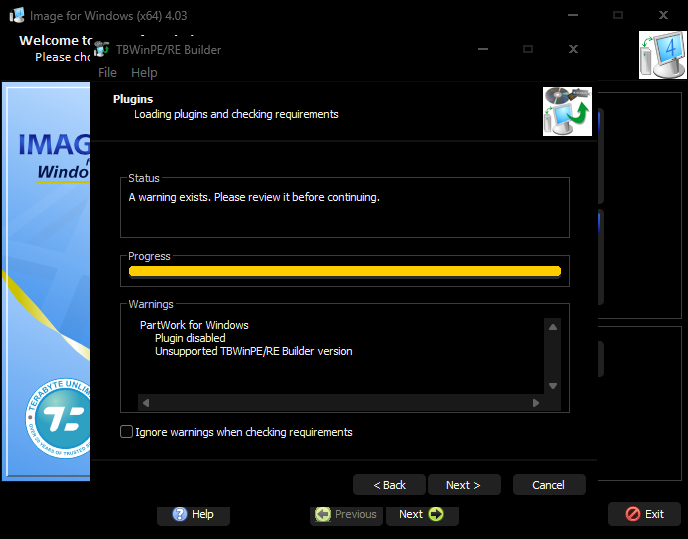Minimize the TBWinPE/RE Builder window
Image resolution: width=688 pixels, height=539 pixels.
[483, 49]
